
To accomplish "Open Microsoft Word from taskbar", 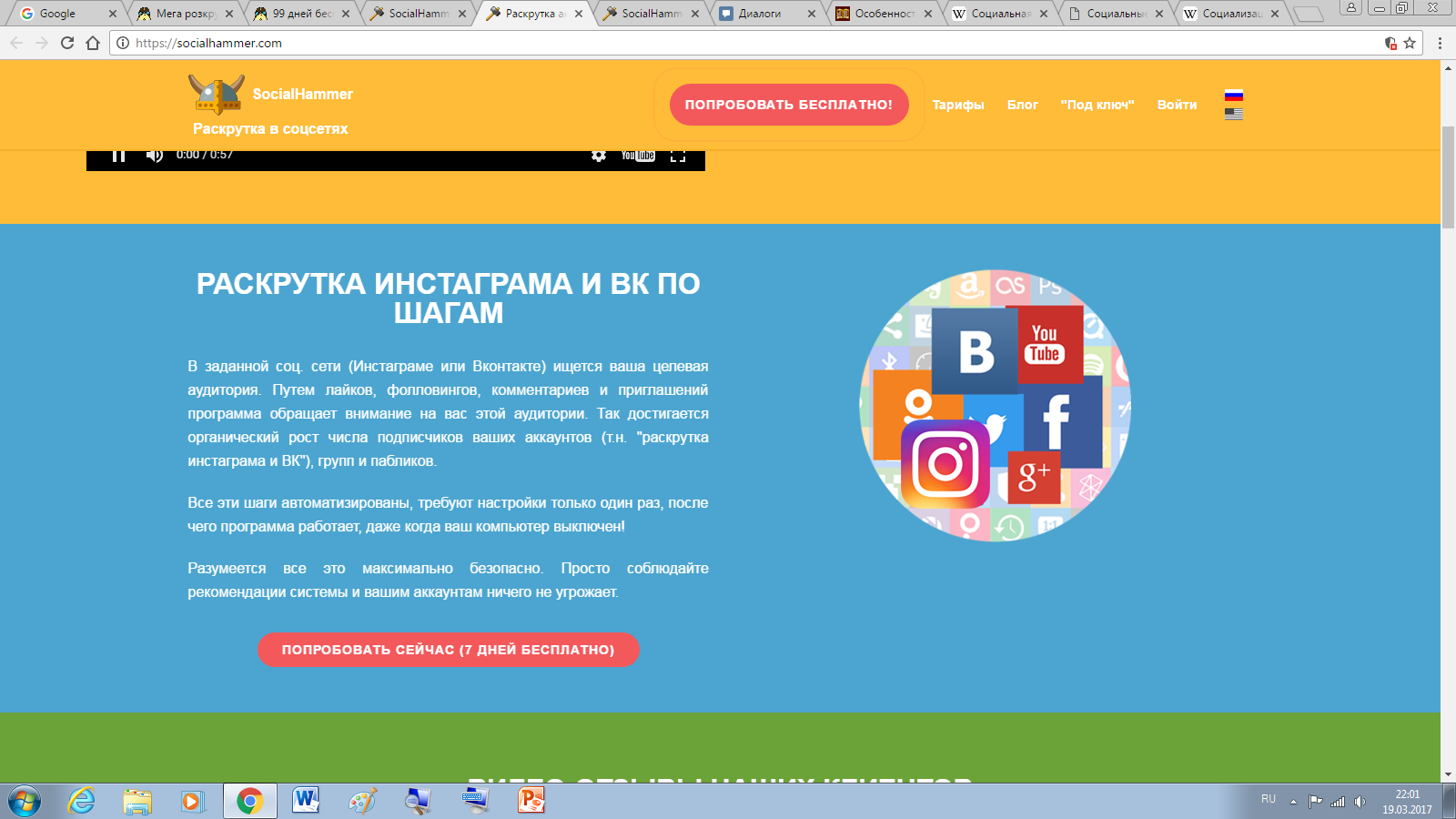I will [306, 801].
